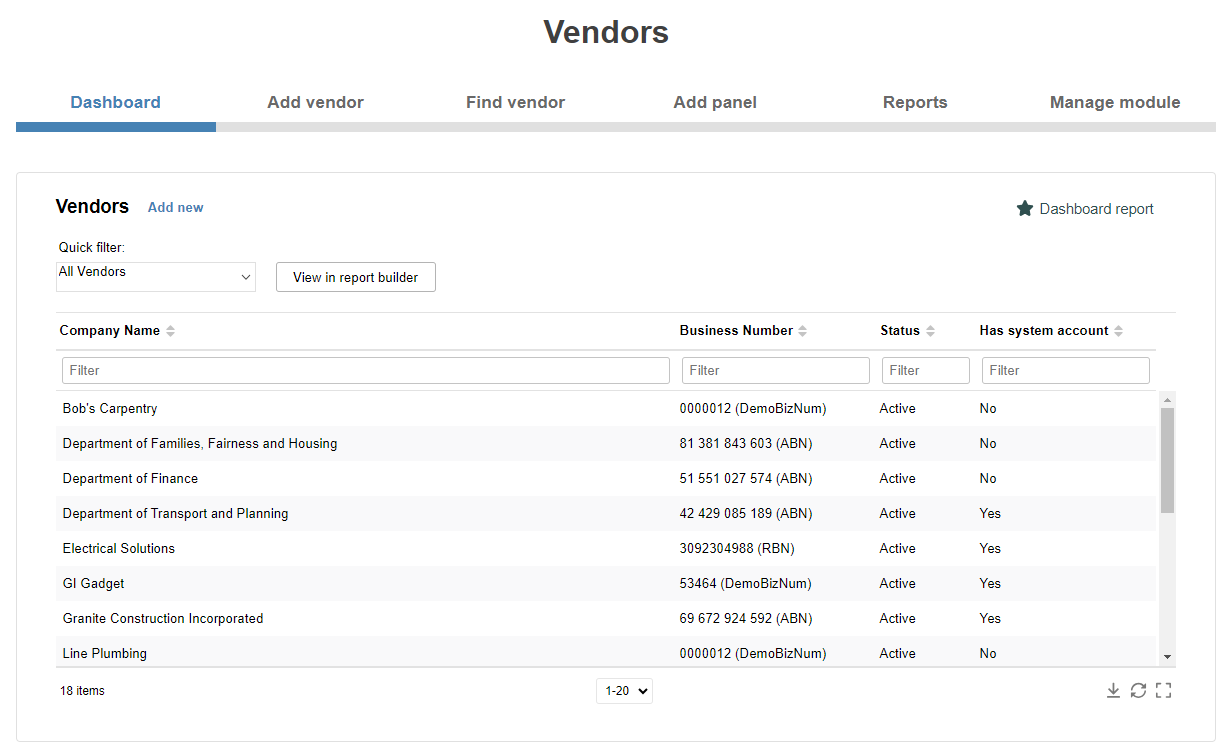Focus the Status filter field
This screenshot has height=753, width=1226.
(926, 370)
